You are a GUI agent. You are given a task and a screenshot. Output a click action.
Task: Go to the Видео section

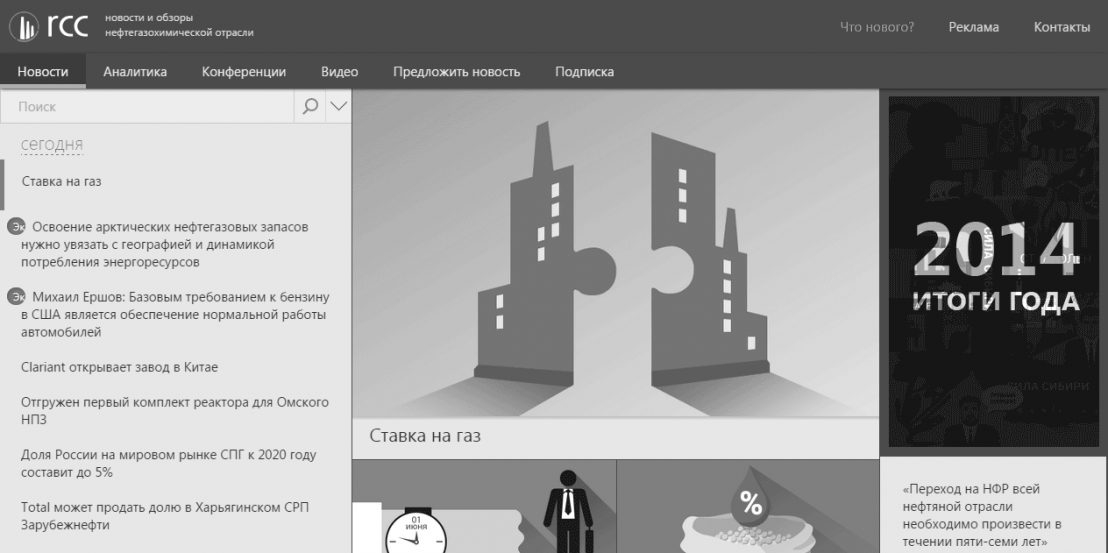coord(339,71)
